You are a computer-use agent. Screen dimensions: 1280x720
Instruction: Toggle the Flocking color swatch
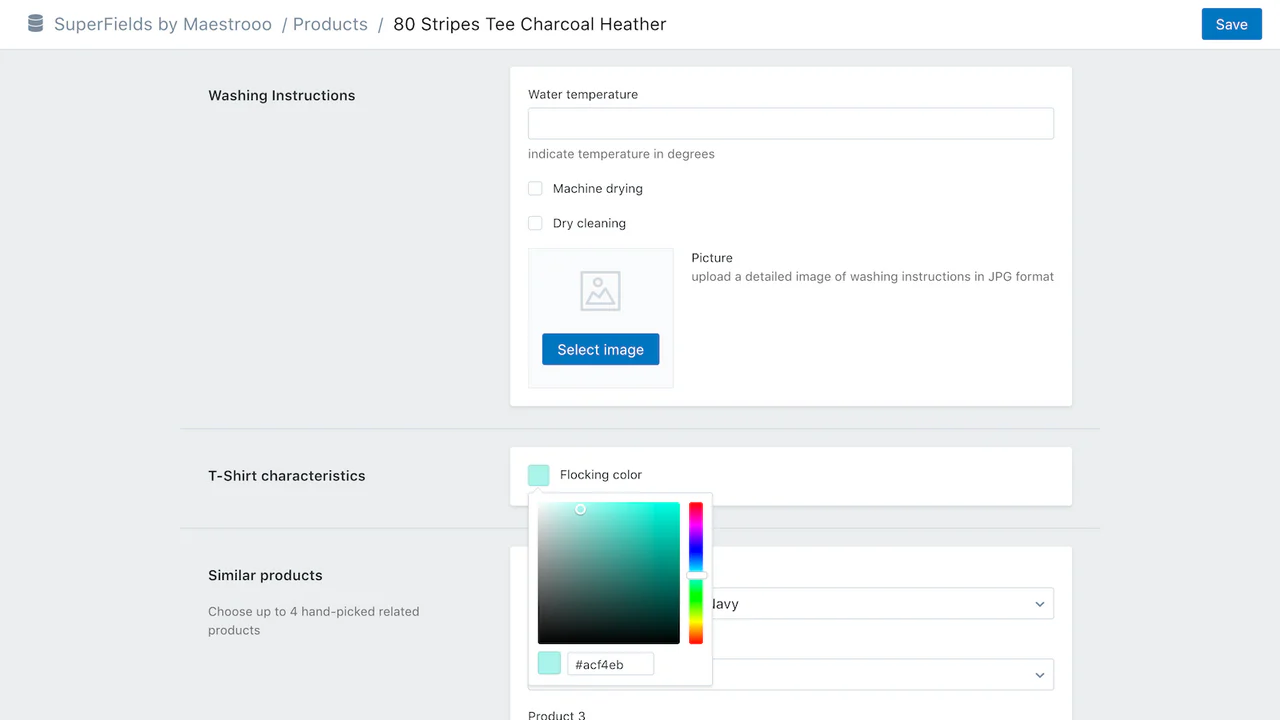tap(539, 475)
